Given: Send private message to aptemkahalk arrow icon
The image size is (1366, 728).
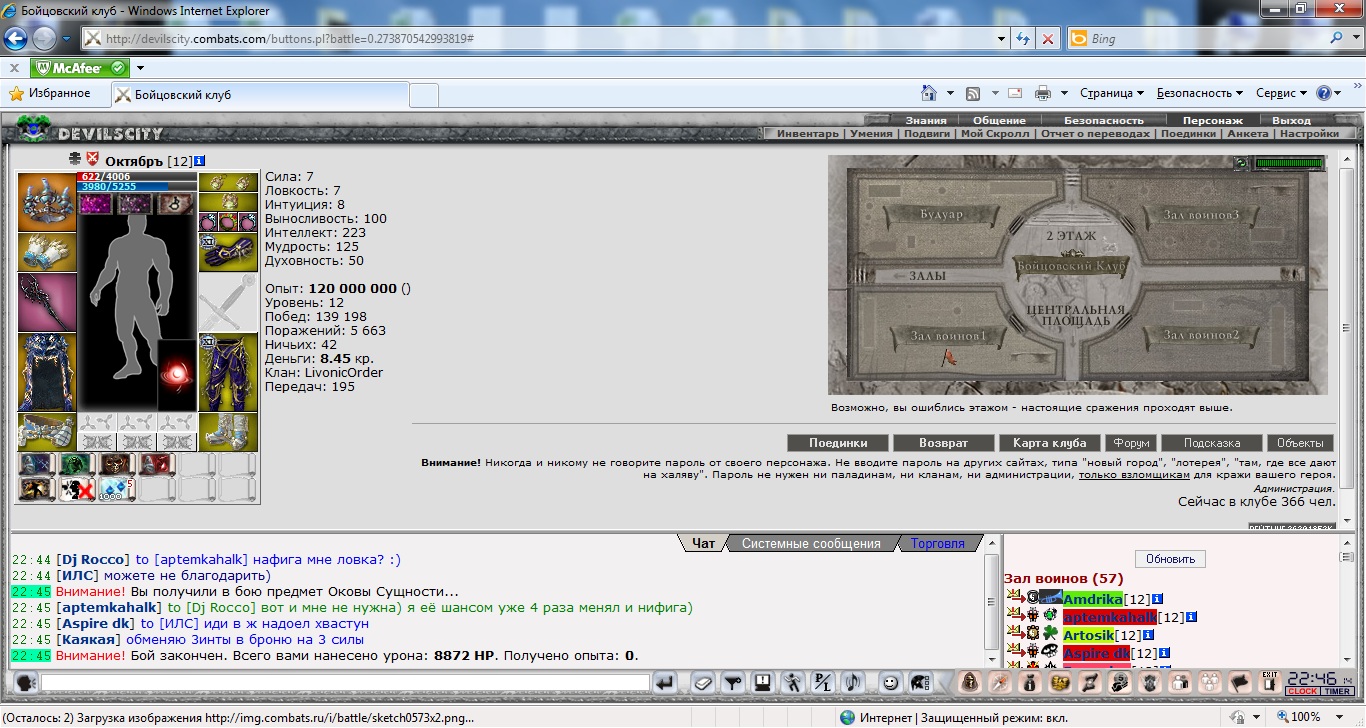Looking at the screenshot, I should 1015,616.
